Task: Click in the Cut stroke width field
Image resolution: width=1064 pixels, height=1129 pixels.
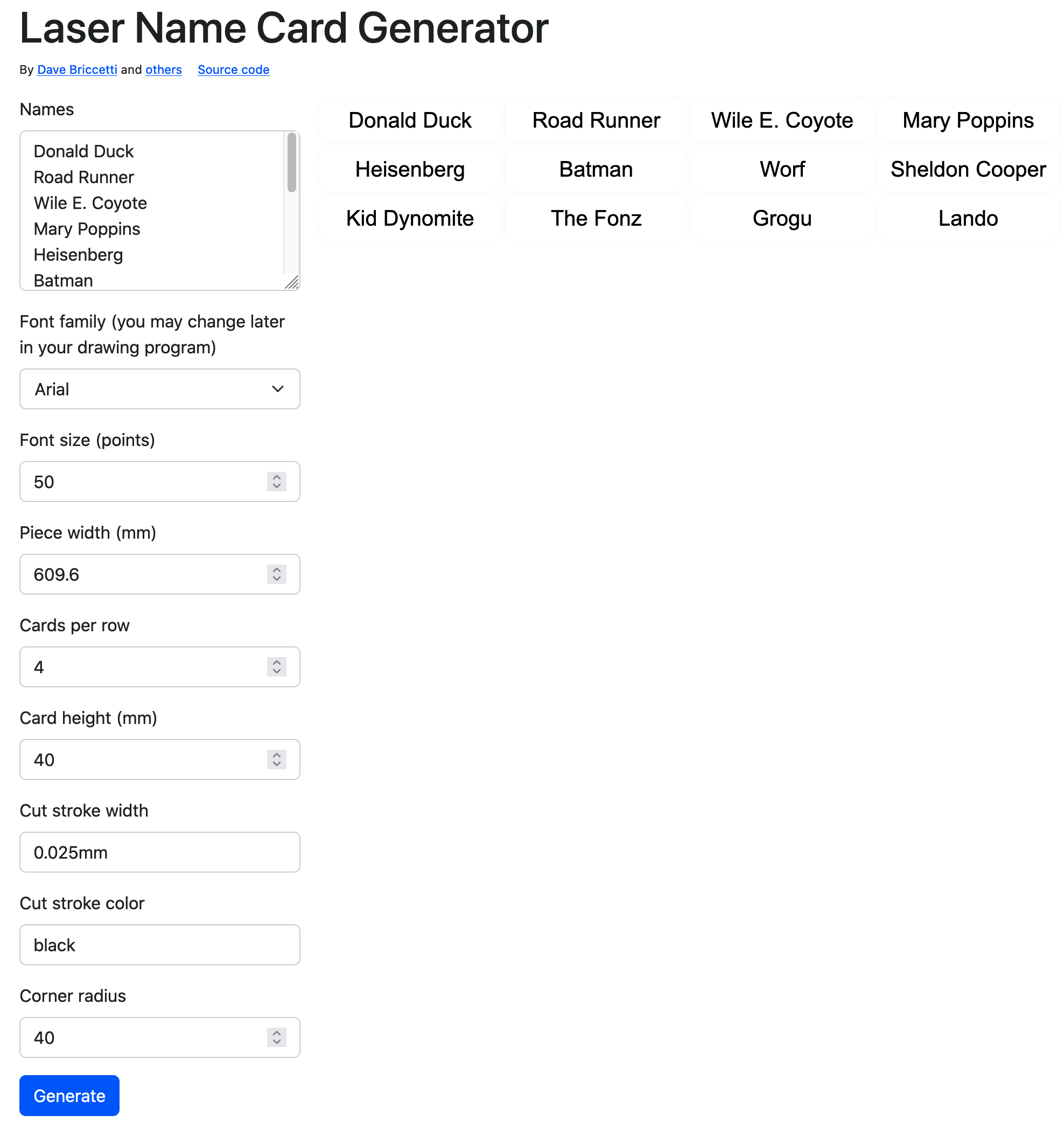Action: [x=159, y=852]
